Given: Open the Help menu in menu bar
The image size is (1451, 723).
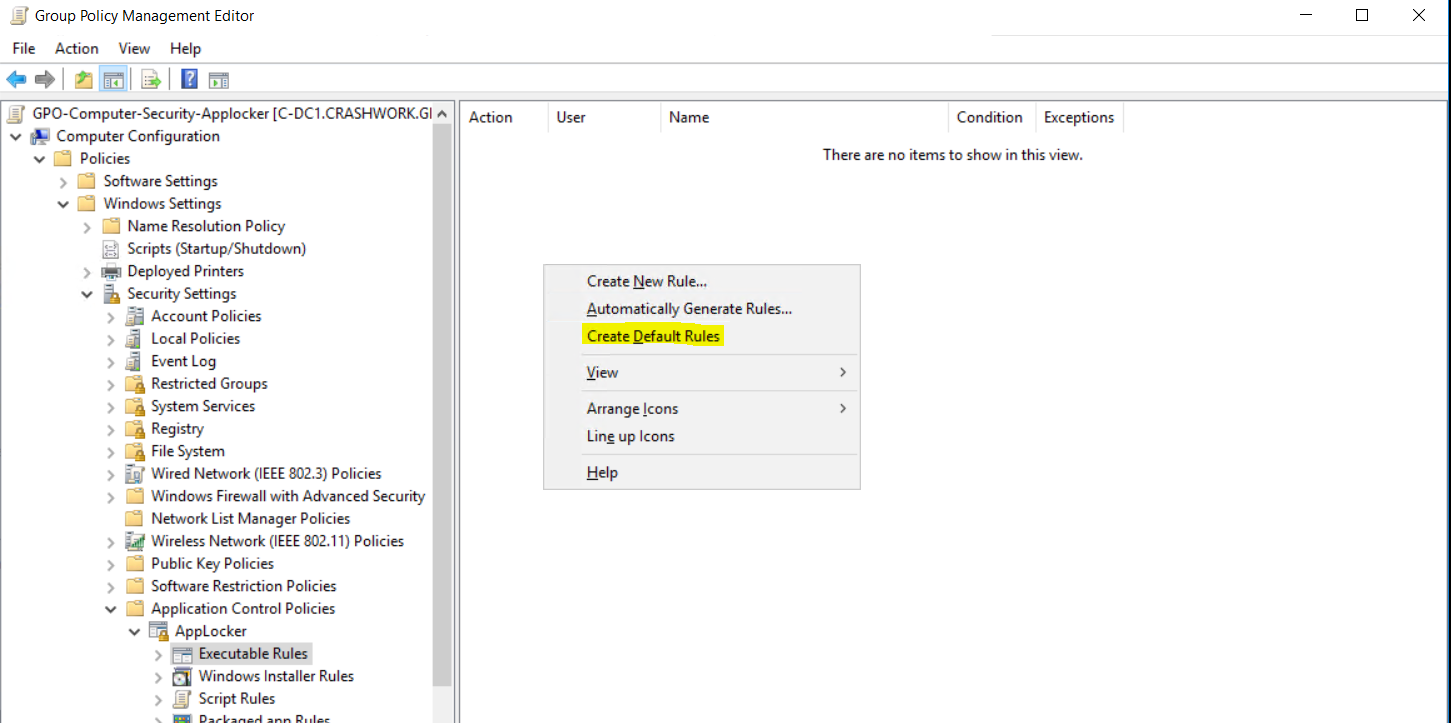Looking at the screenshot, I should point(185,48).
